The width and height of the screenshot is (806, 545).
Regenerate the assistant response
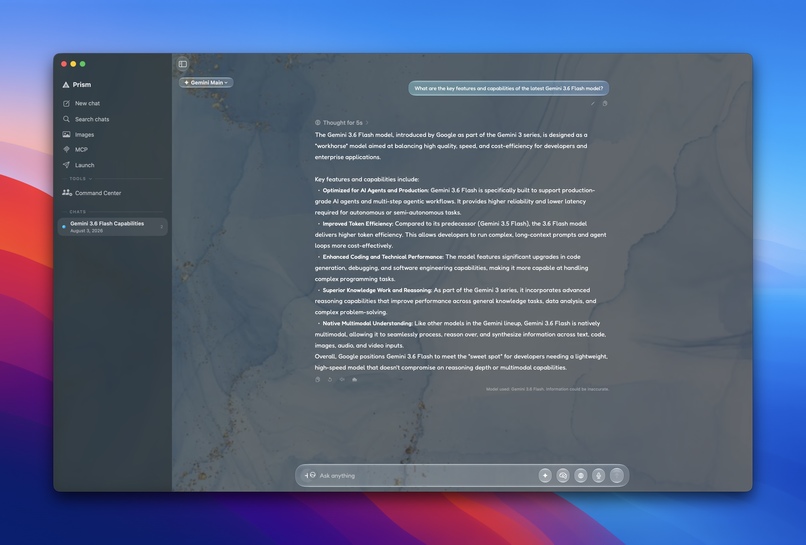(x=330, y=379)
